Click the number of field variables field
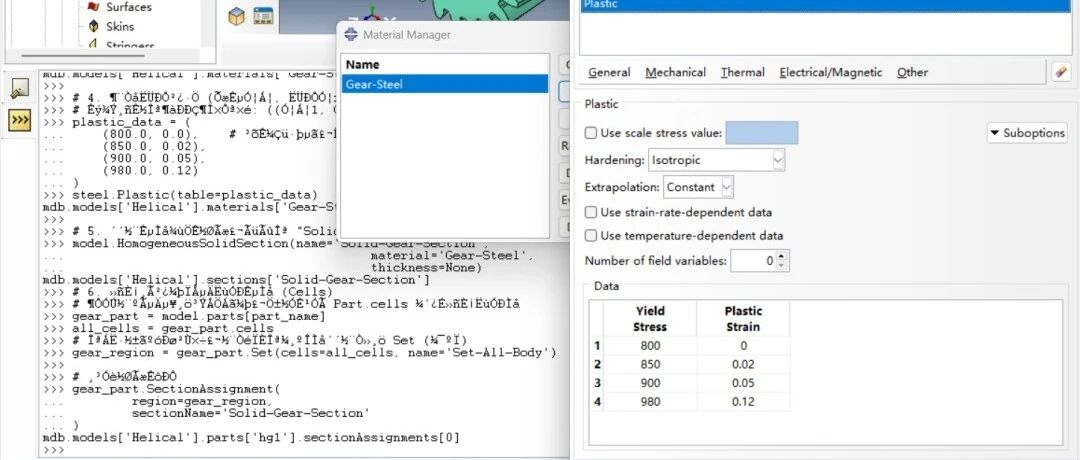This screenshot has width=1080, height=460. pyautogui.click(x=753, y=261)
